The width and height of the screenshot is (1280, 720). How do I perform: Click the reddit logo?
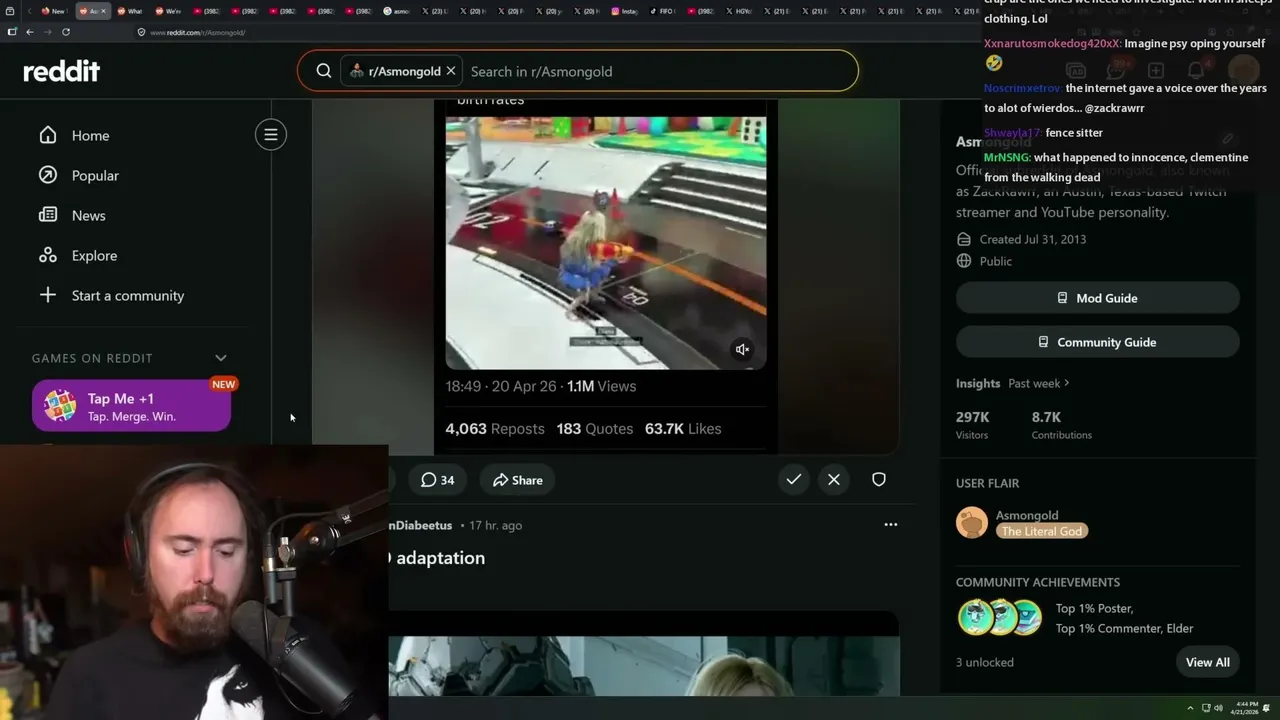[x=62, y=71]
